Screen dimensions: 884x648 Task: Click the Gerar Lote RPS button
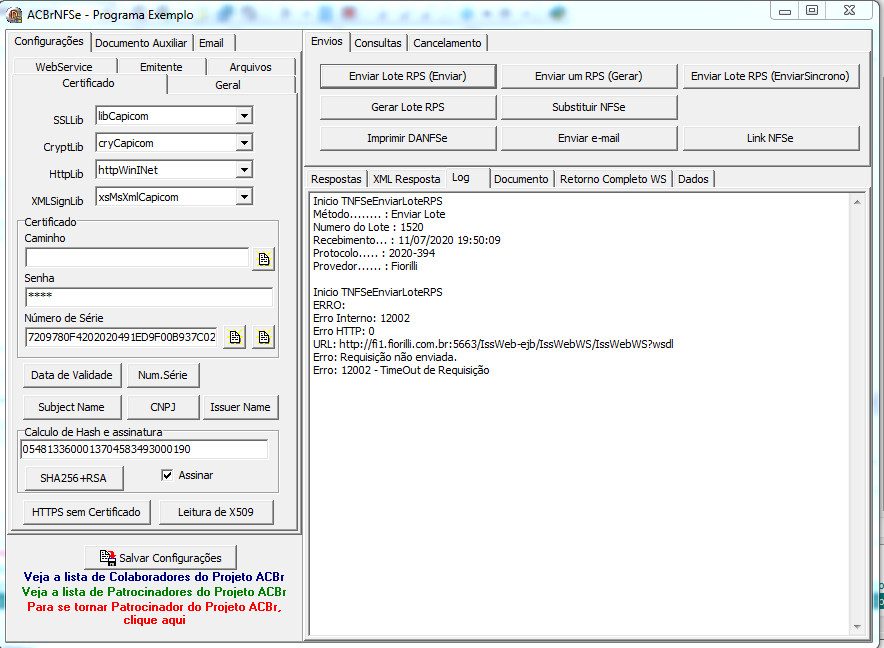408,107
